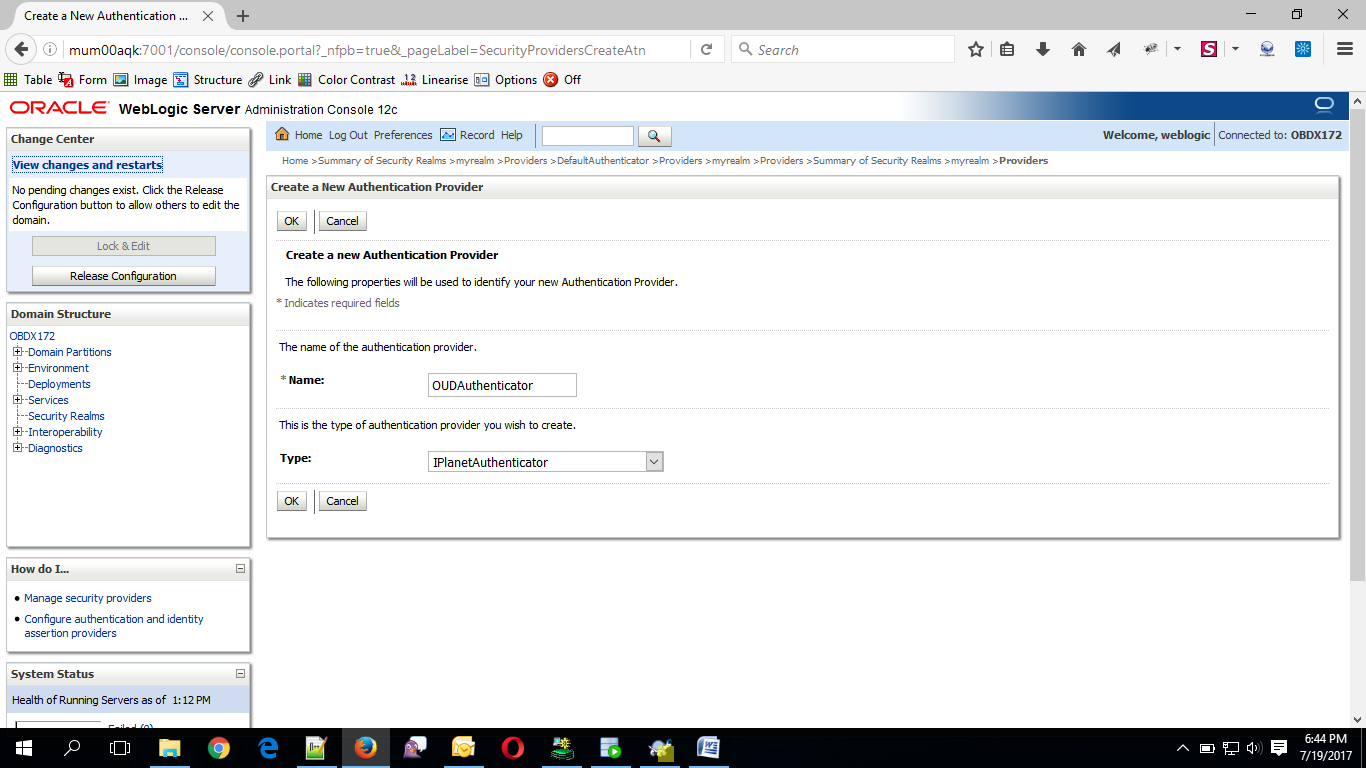The height and width of the screenshot is (768, 1366).
Task: Click the Lock & Edit button
Action: [x=124, y=246]
